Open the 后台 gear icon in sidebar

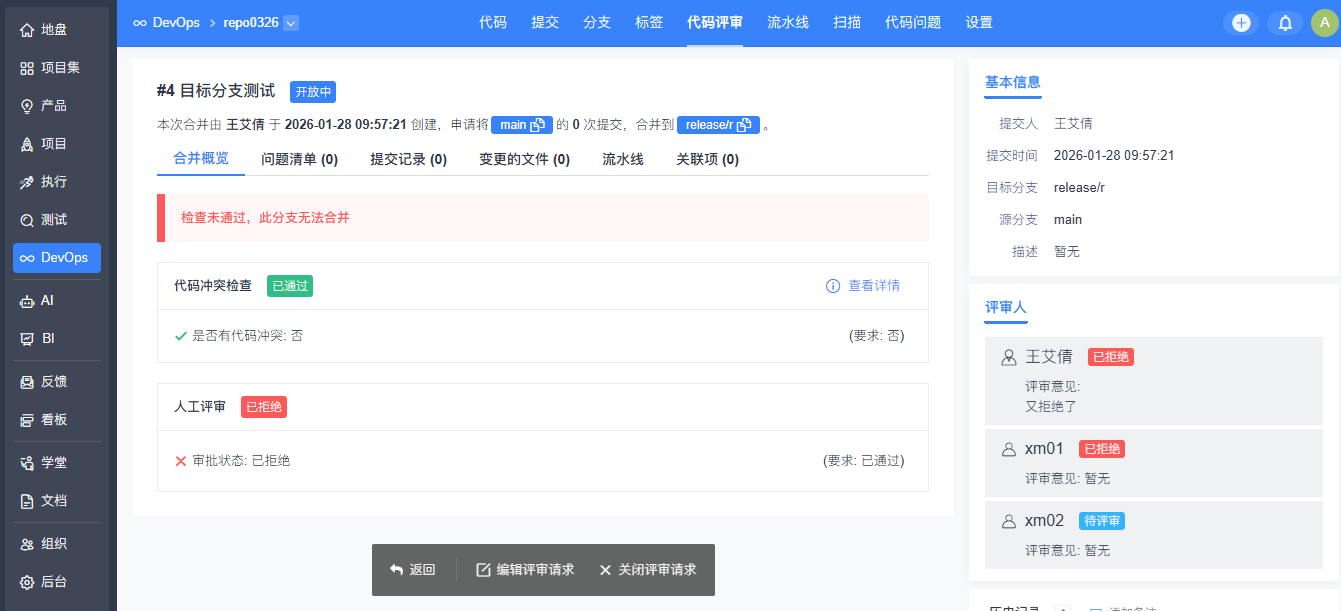click(27, 582)
